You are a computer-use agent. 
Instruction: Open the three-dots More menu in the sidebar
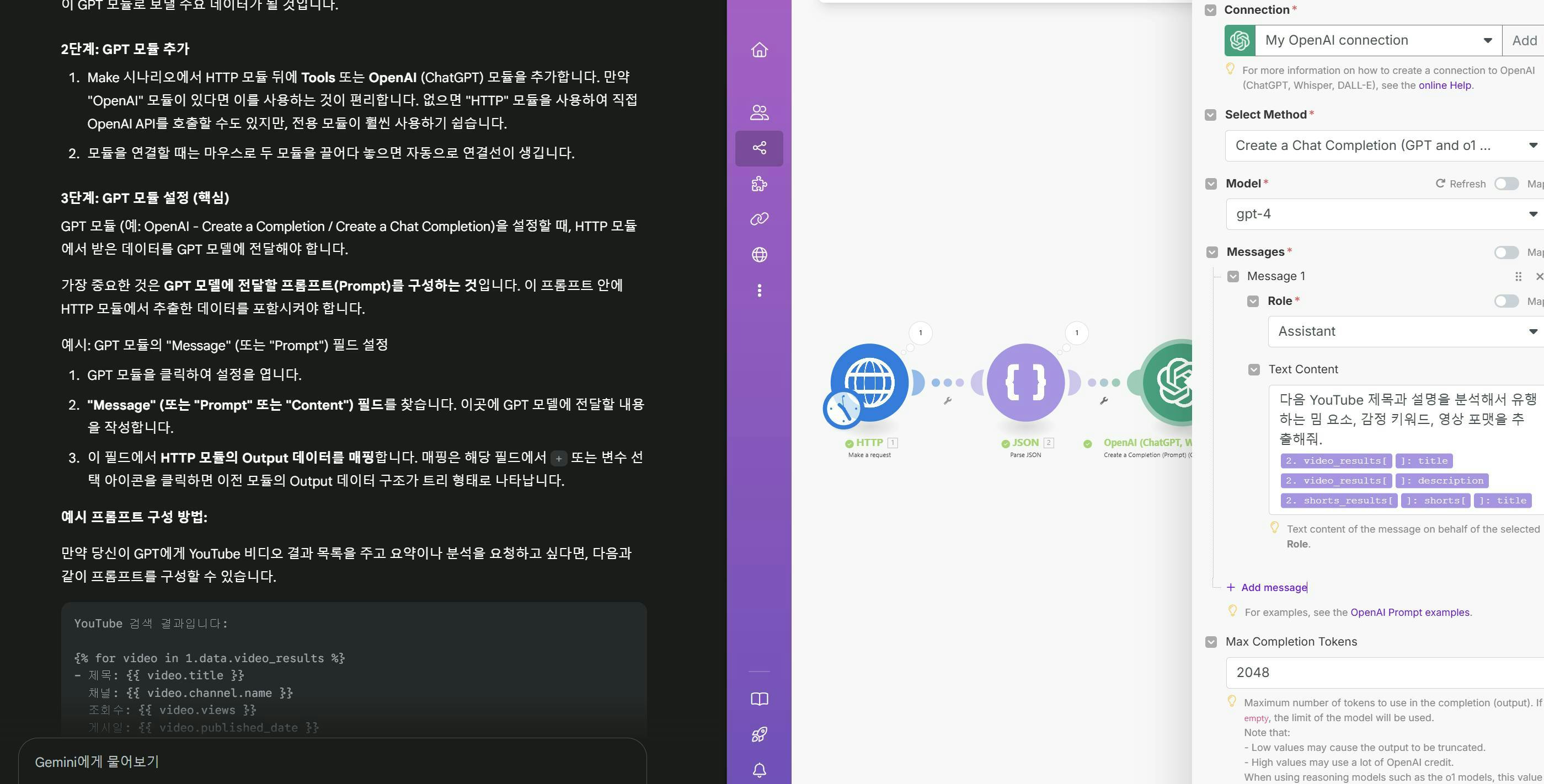[x=759, y=291]
